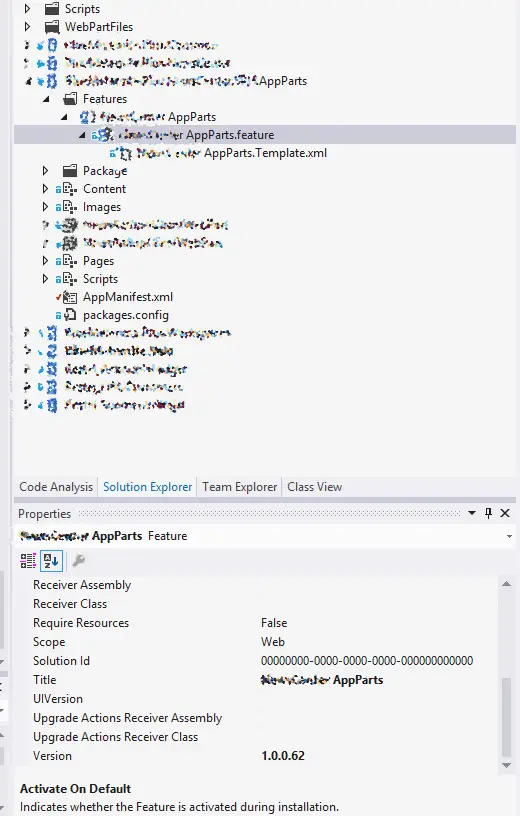Select the Images node label
Image resolution: width=520 pixels, height=816 pixels.
click(x=102, y=207)
